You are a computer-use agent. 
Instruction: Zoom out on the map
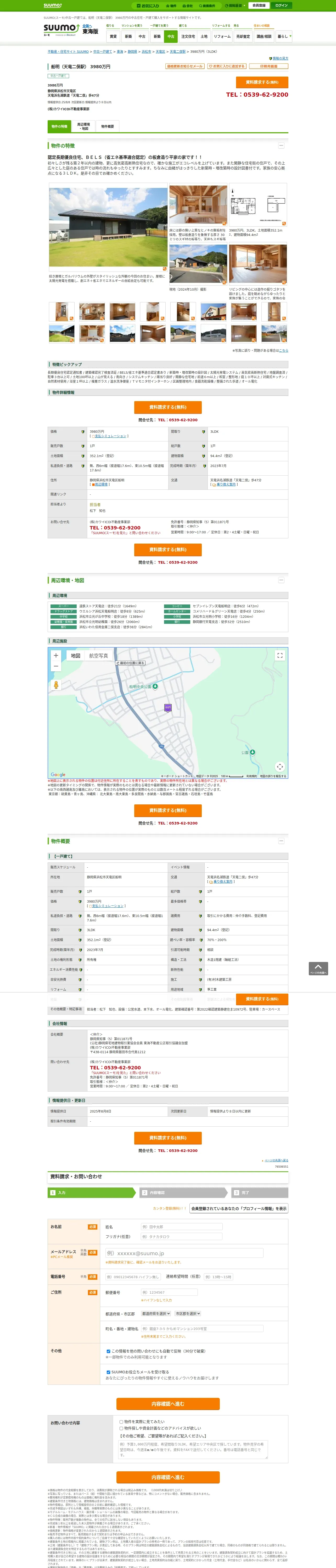click(56, 666)
